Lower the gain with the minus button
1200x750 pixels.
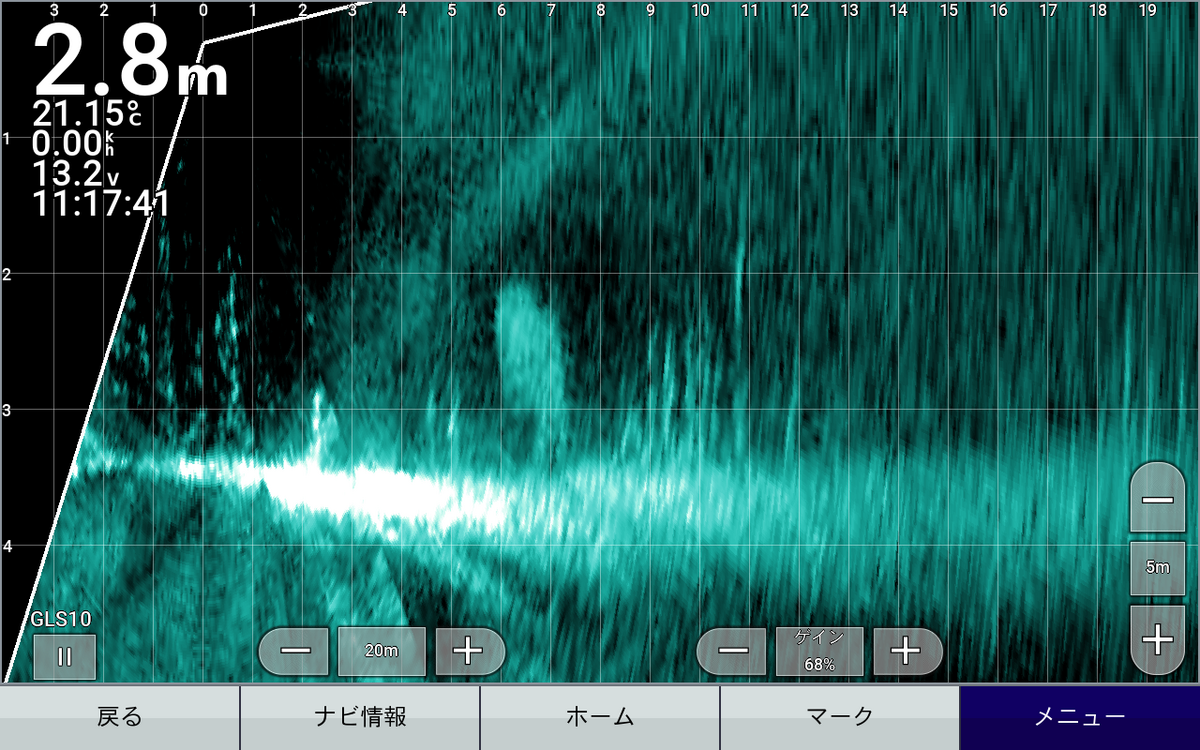click(733, 651)
